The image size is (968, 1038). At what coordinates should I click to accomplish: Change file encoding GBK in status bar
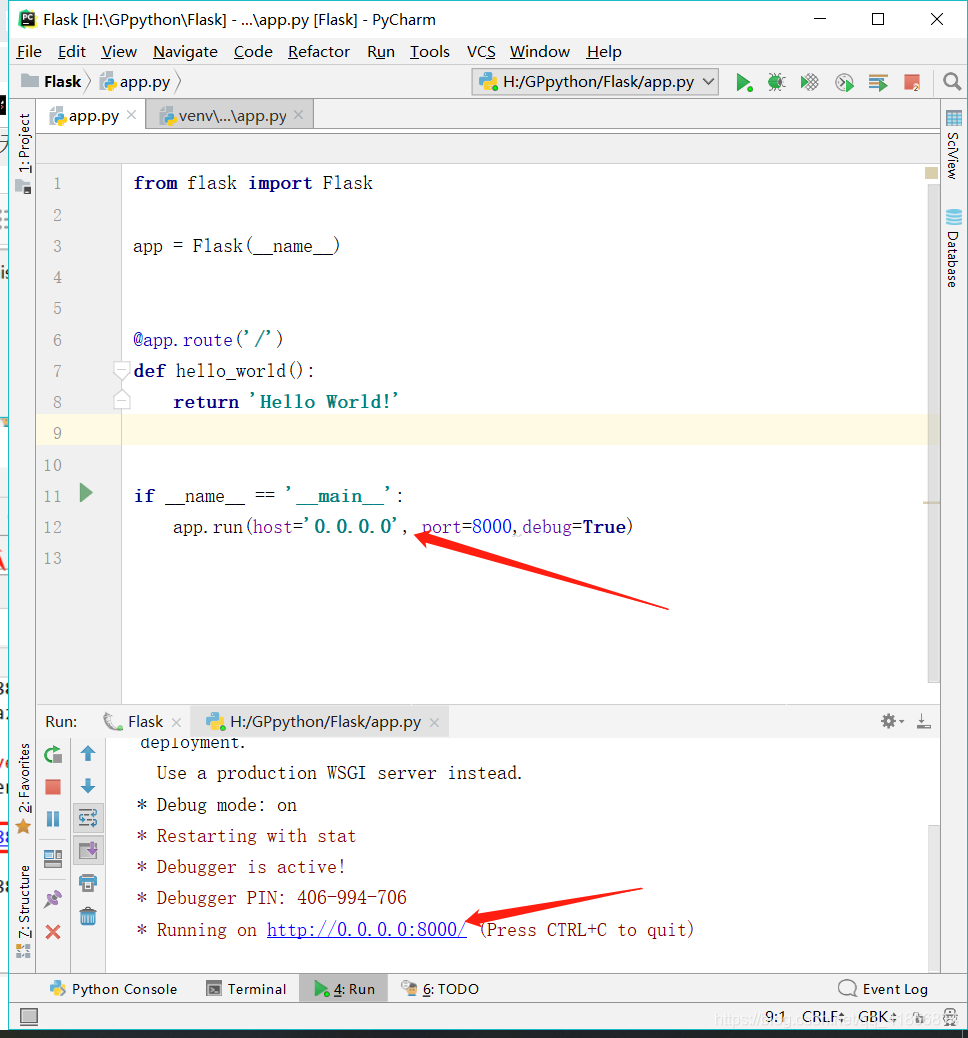(x=877, y=1017)
